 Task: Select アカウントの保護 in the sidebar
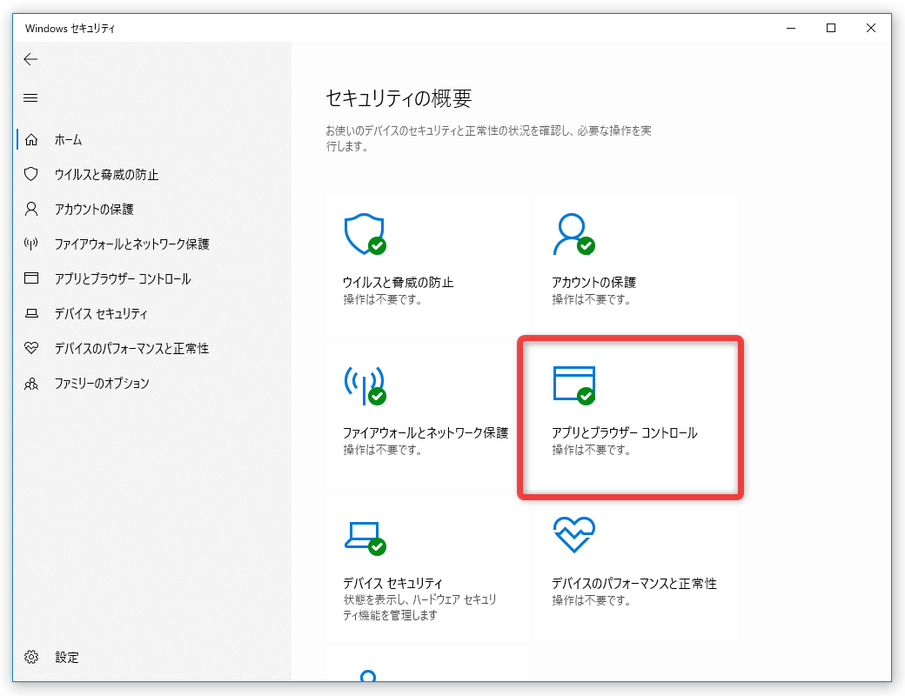click(94, 209)
